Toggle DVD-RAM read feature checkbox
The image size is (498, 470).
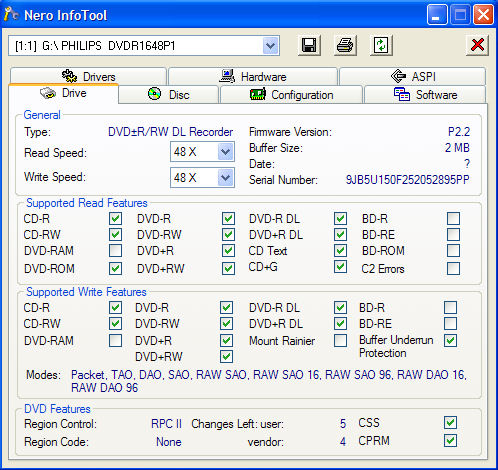[115, 250]
